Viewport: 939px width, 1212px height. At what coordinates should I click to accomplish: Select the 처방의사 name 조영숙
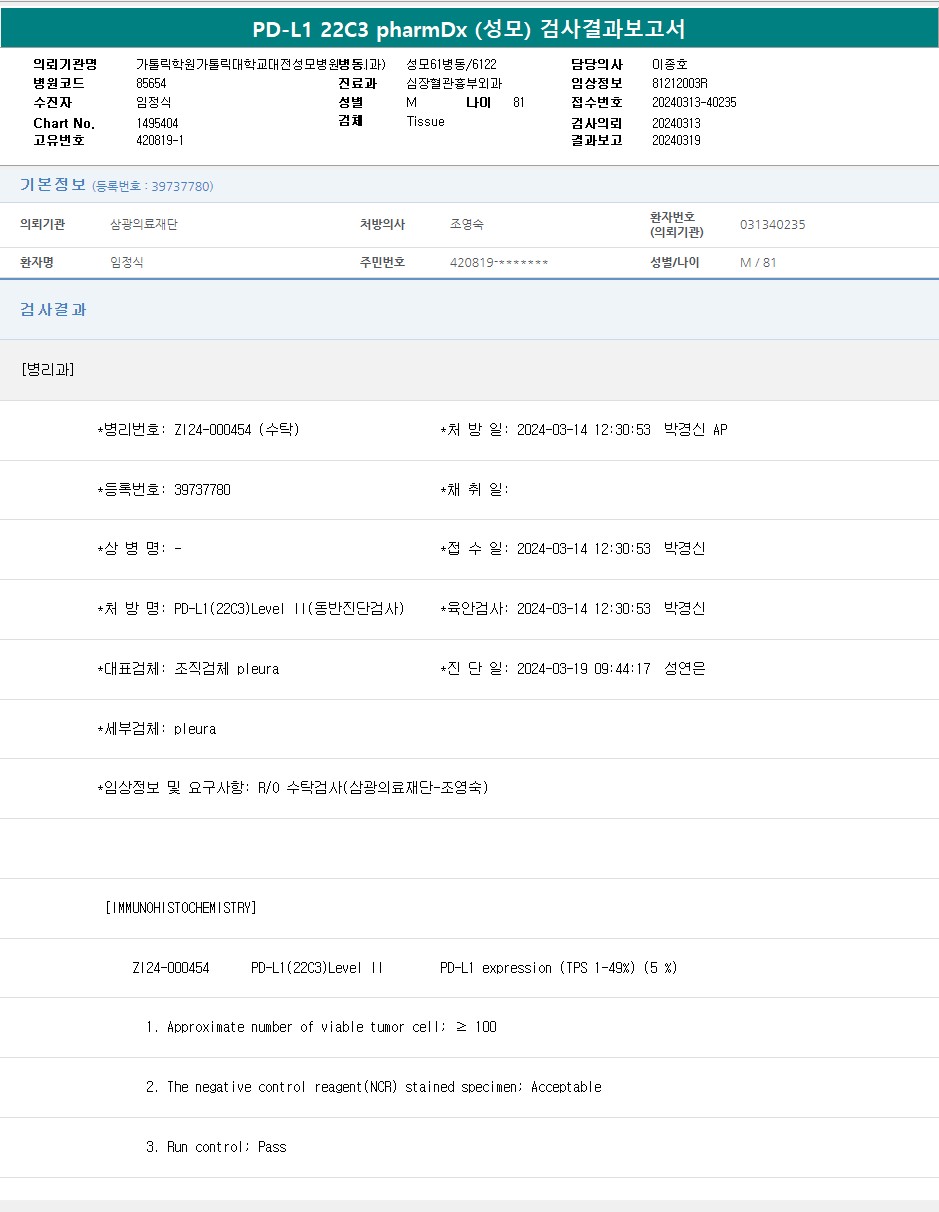tap(466, 225)
